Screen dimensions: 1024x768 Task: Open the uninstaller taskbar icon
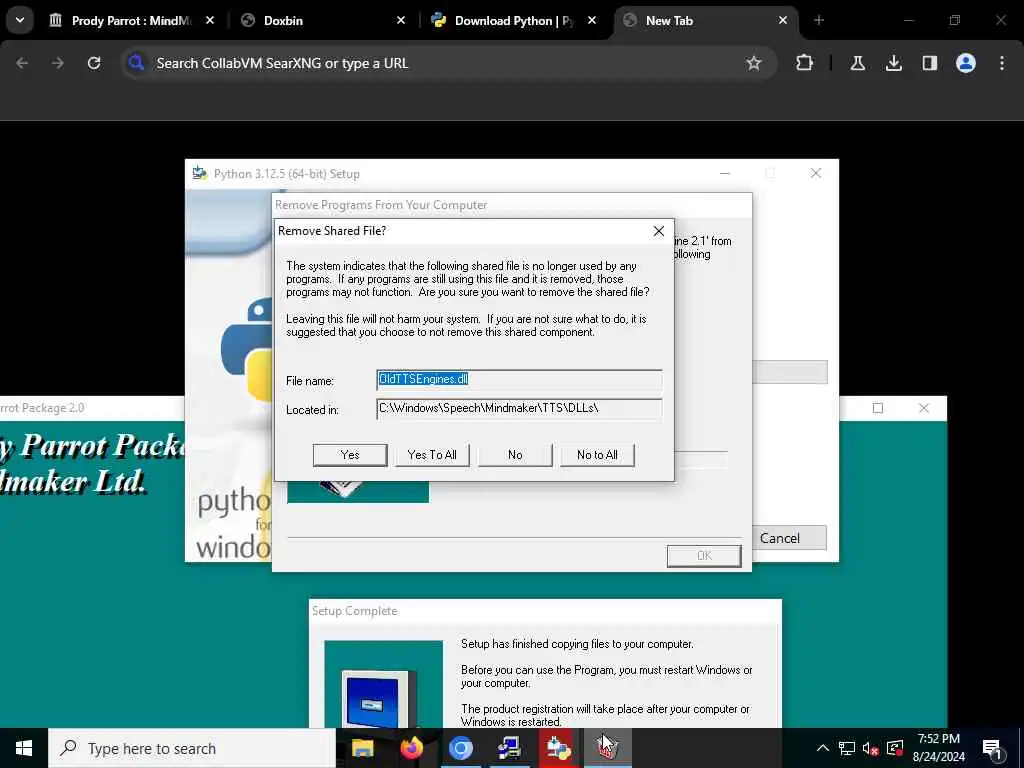[x=607, y=748]
